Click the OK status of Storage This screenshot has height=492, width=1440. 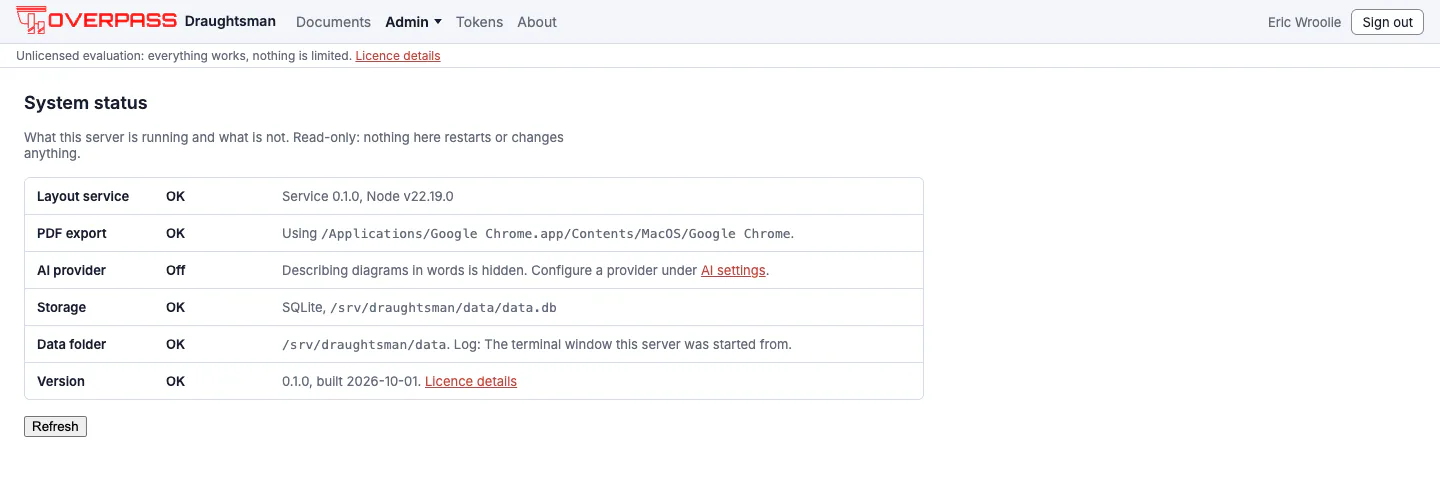coord(176,307)
